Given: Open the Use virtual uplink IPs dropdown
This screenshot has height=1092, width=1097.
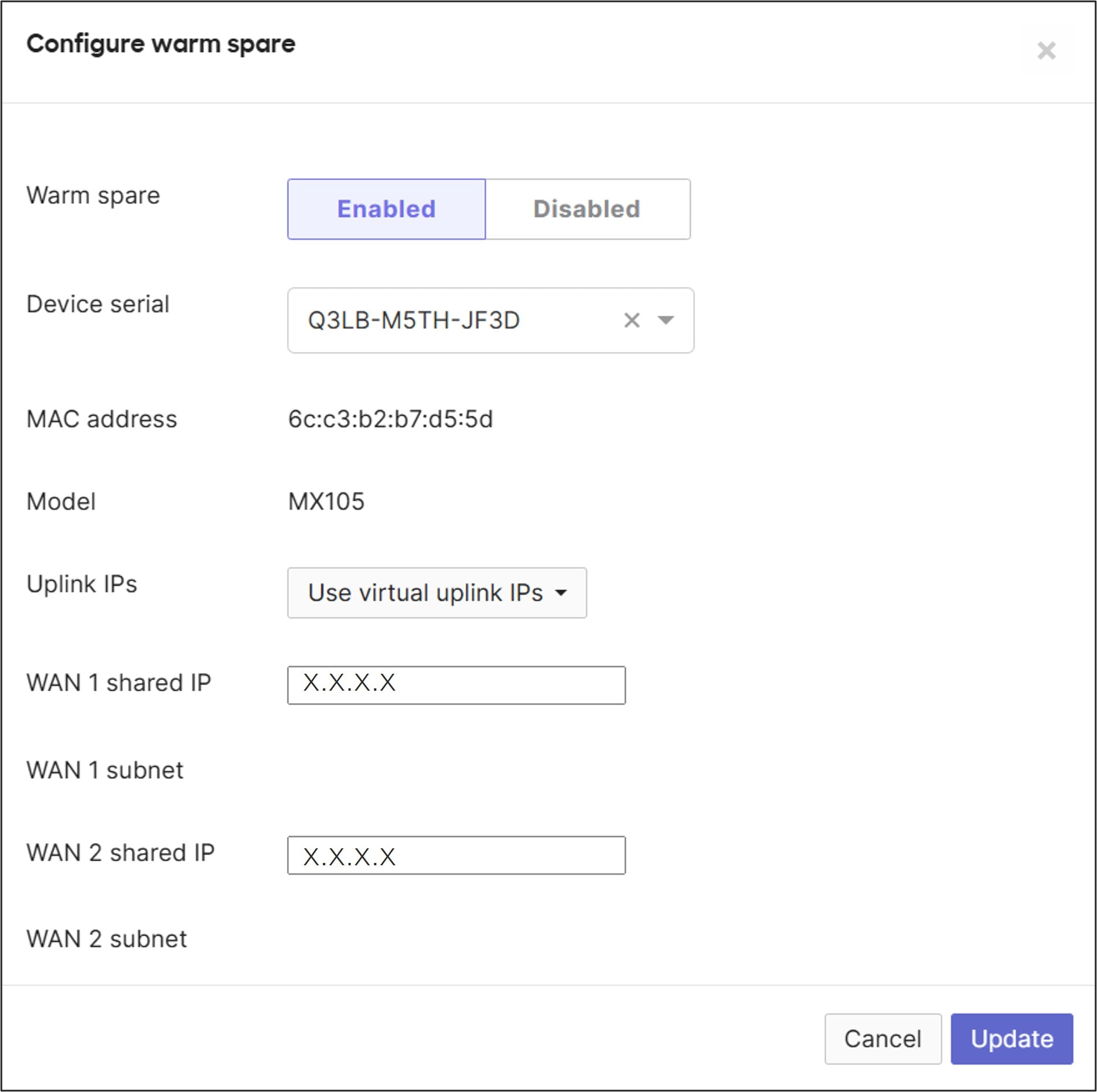Looking at the screenshot, I should click(437, 592).
